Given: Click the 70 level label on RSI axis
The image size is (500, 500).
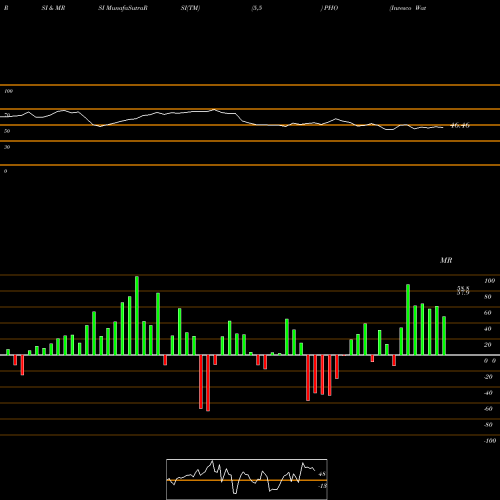Looking at the screenshot, I should click(7, 115).
